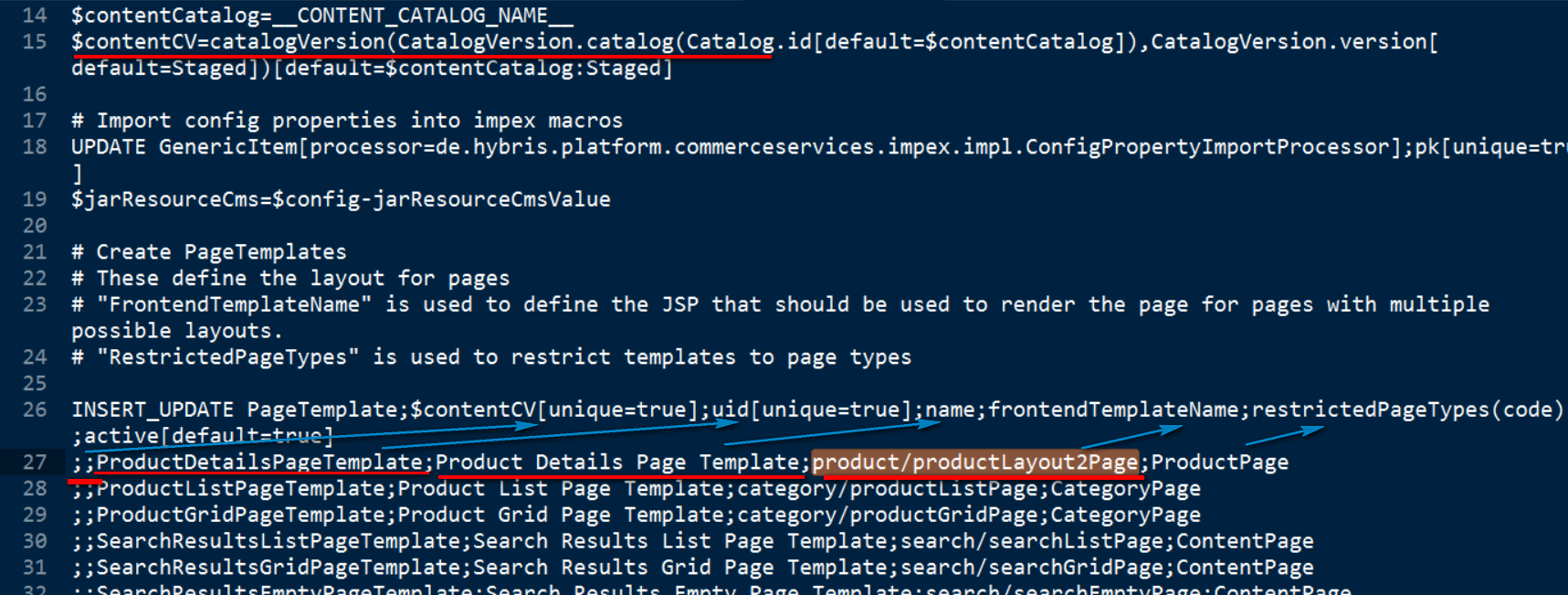
Task: Click the UPDATE keyword on line 18
Action: 108,147
